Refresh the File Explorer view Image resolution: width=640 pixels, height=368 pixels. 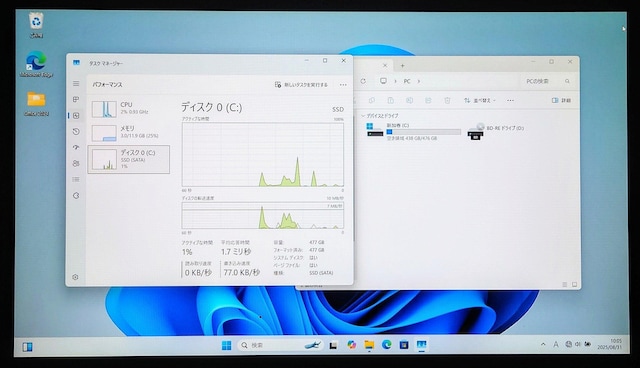[x=363, y=81]
